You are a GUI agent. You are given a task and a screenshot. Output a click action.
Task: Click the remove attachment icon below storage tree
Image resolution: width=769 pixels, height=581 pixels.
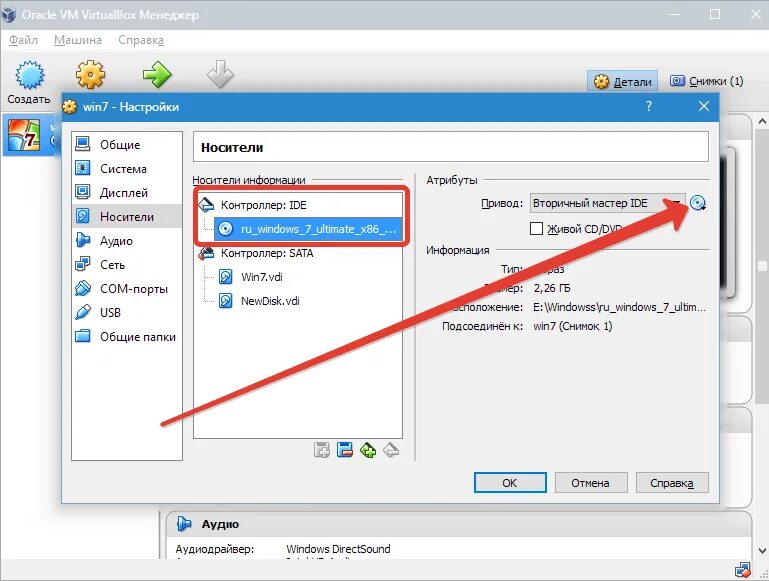click(x=391, y=450)
